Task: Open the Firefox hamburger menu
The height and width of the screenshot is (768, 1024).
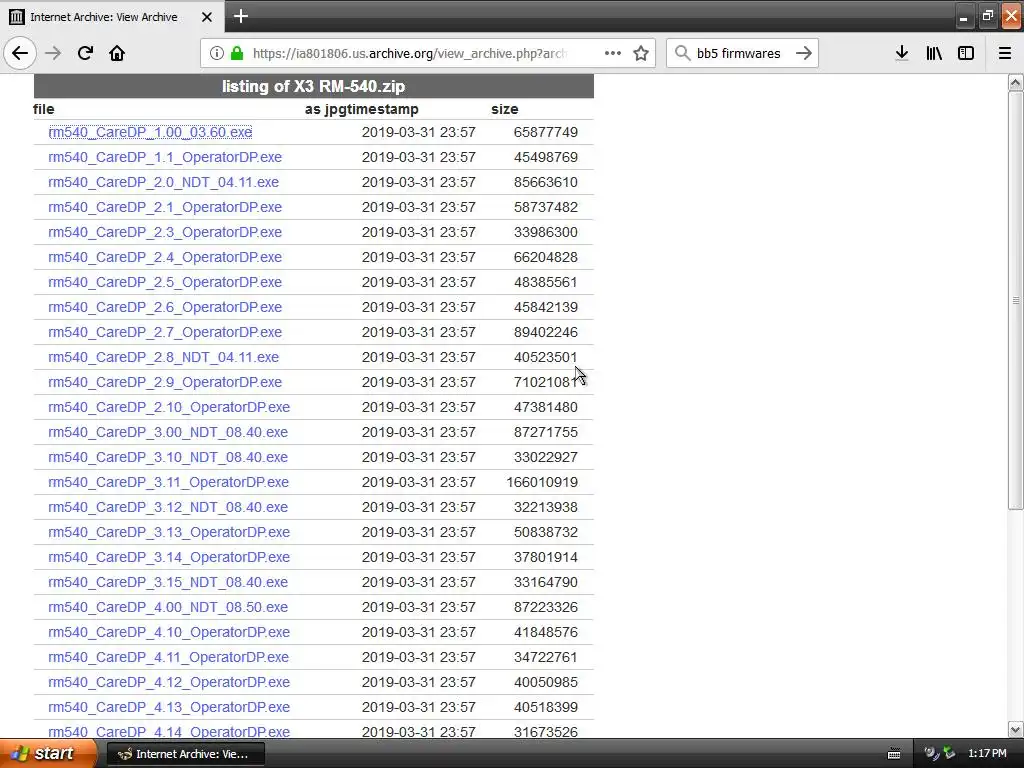Action: 1005,53
